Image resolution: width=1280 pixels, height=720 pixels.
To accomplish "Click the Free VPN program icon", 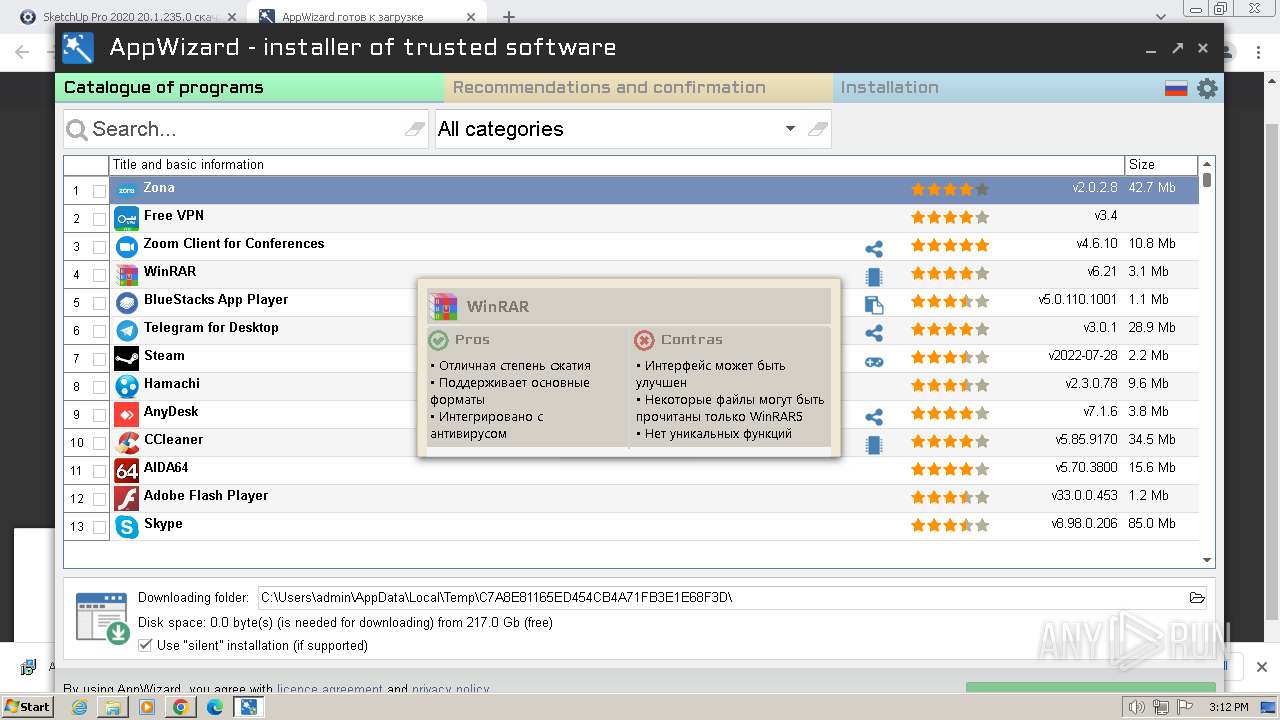I will [127, 218].
